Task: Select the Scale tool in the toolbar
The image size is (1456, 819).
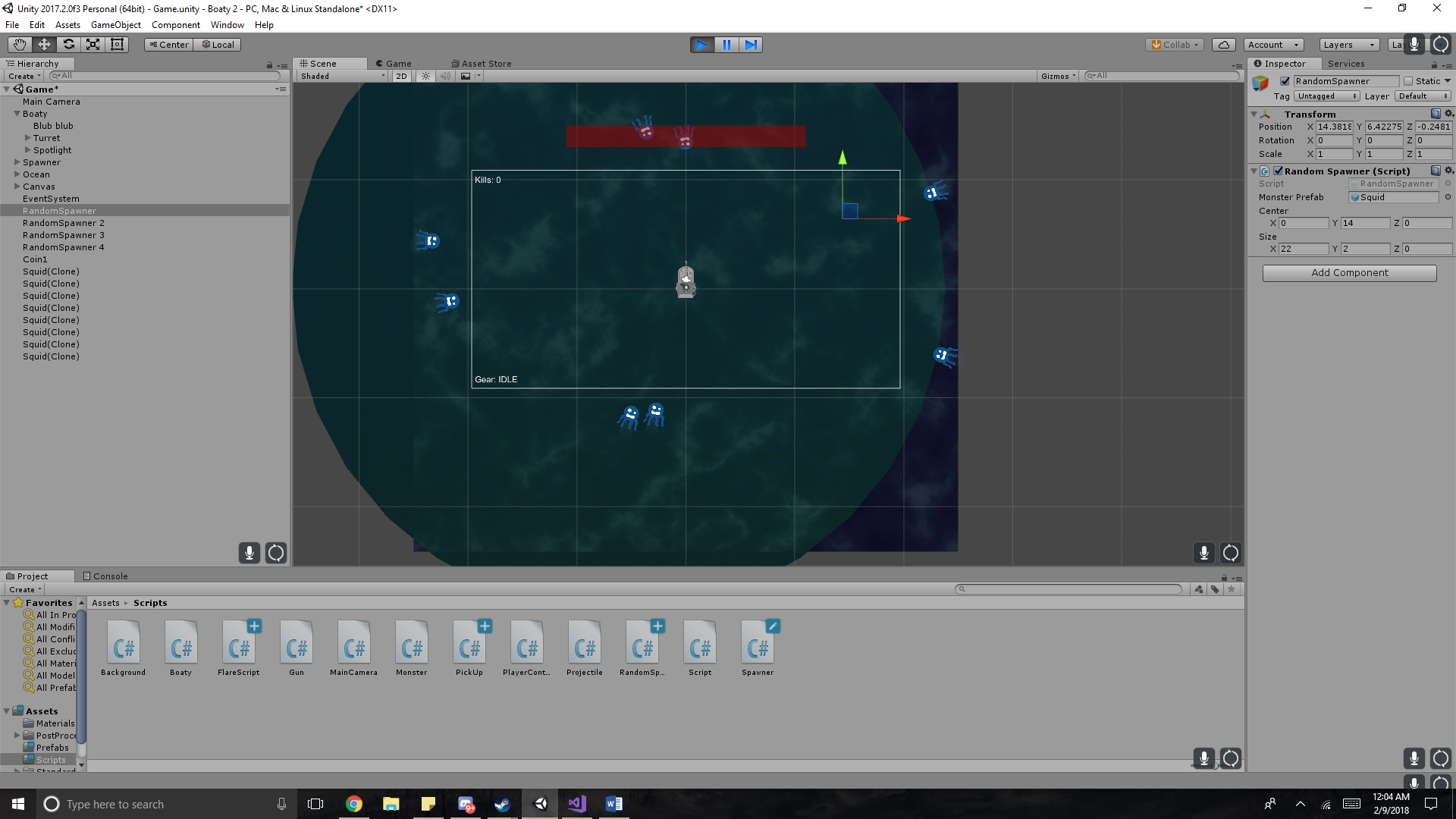Action: (93, 45)
